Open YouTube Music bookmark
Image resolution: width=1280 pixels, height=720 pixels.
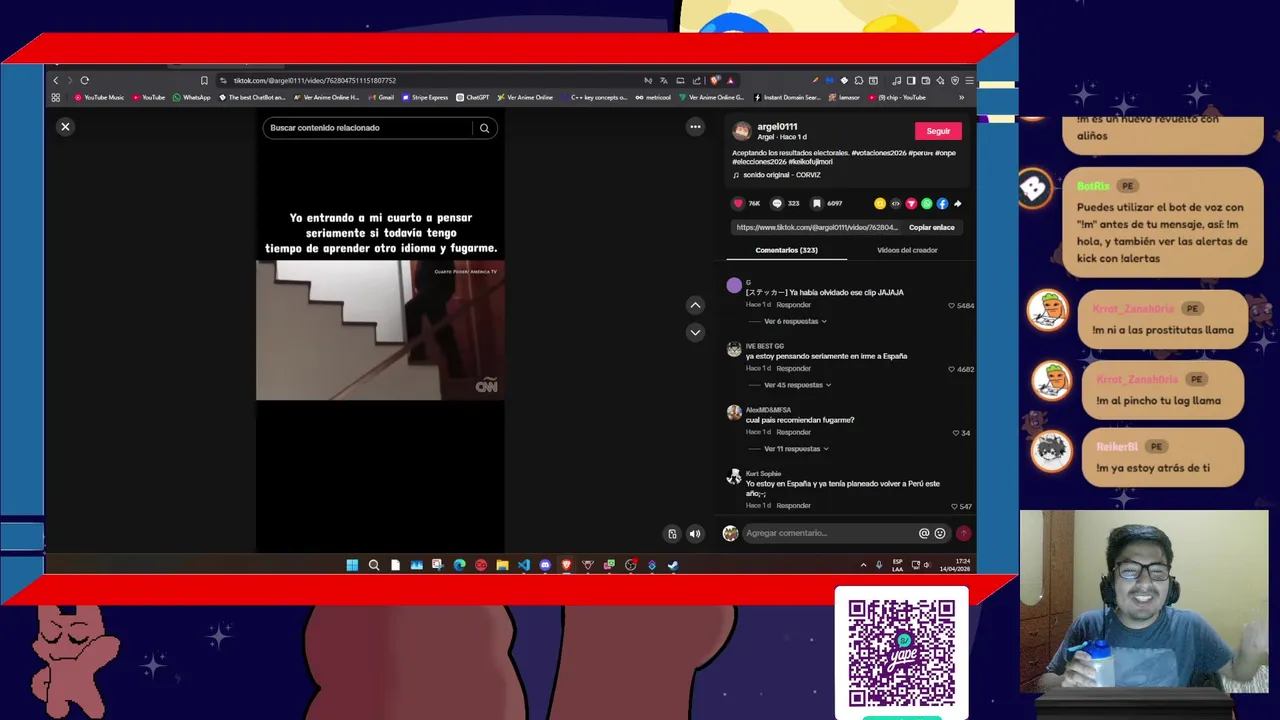(x=99, y=97)
